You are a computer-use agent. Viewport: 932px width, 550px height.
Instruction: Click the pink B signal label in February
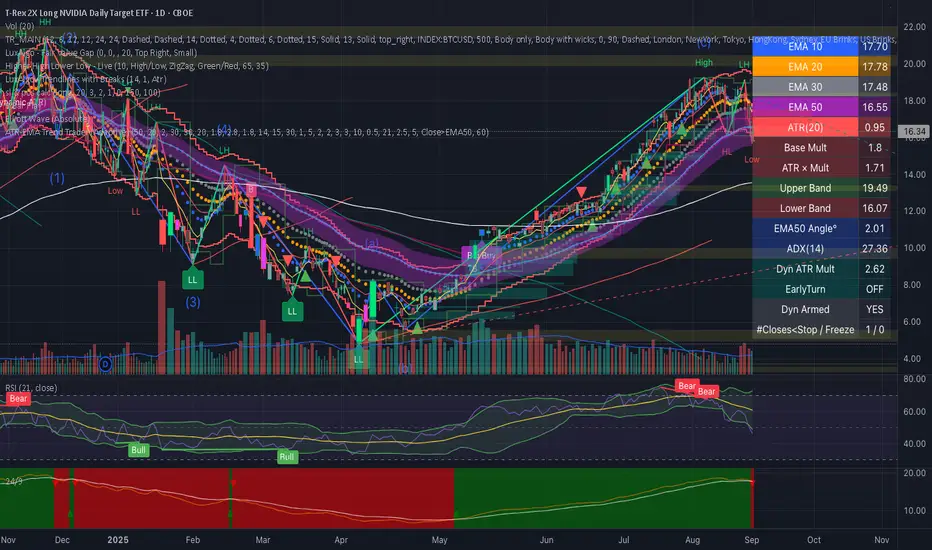(x=251, y=190)
